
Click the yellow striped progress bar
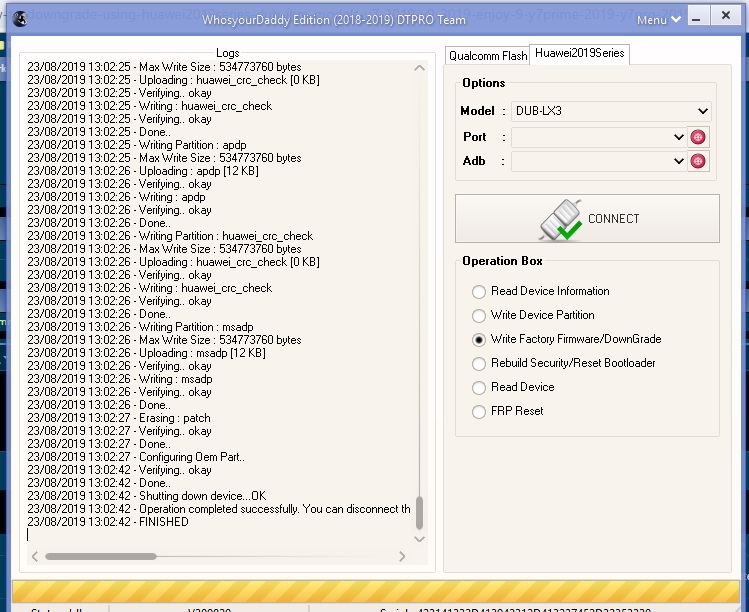tap(375, 591)
